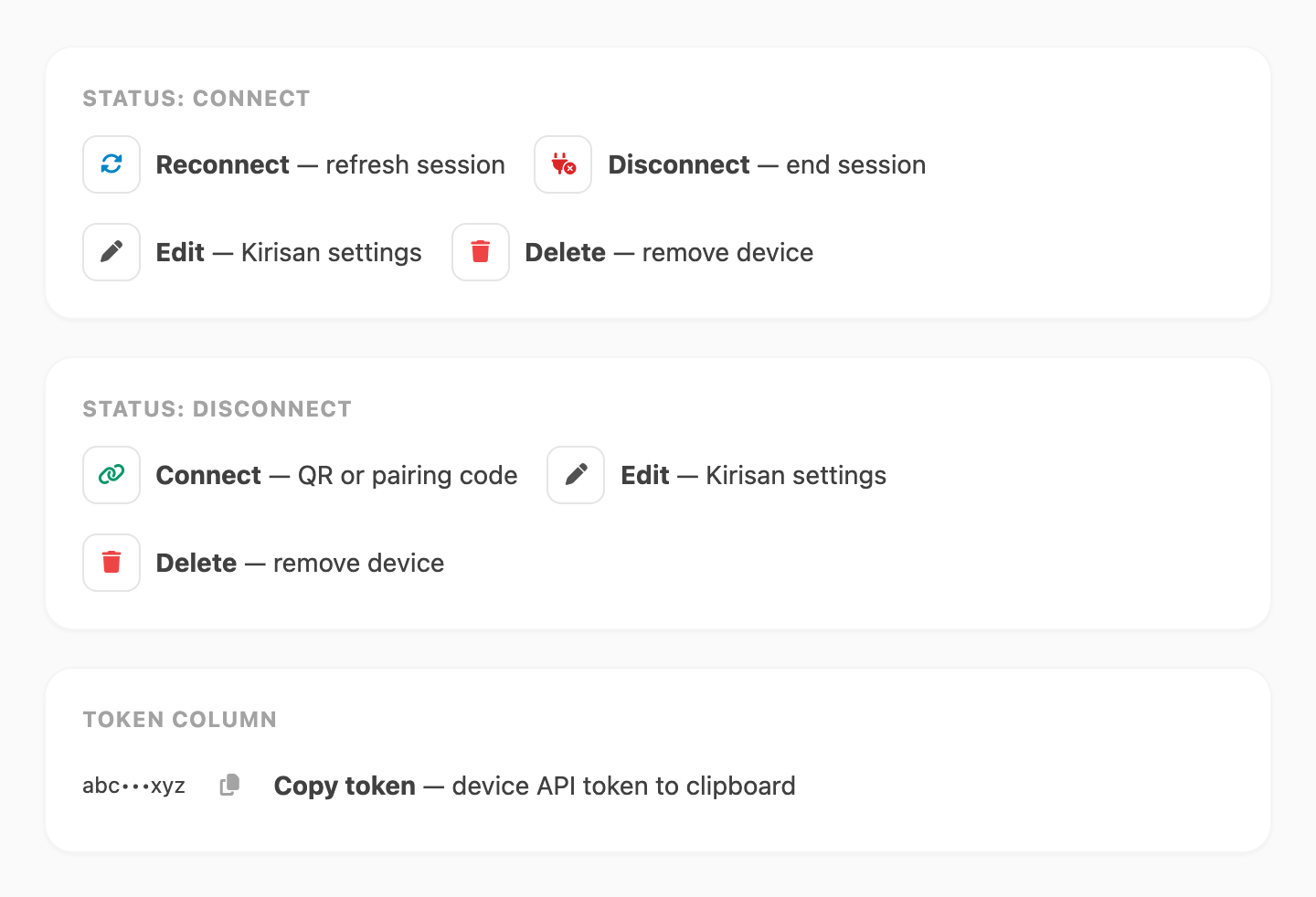1316x897 pixels.
Task: Click the Delete trash icon under Status: Connect
Action: [481, 252]
